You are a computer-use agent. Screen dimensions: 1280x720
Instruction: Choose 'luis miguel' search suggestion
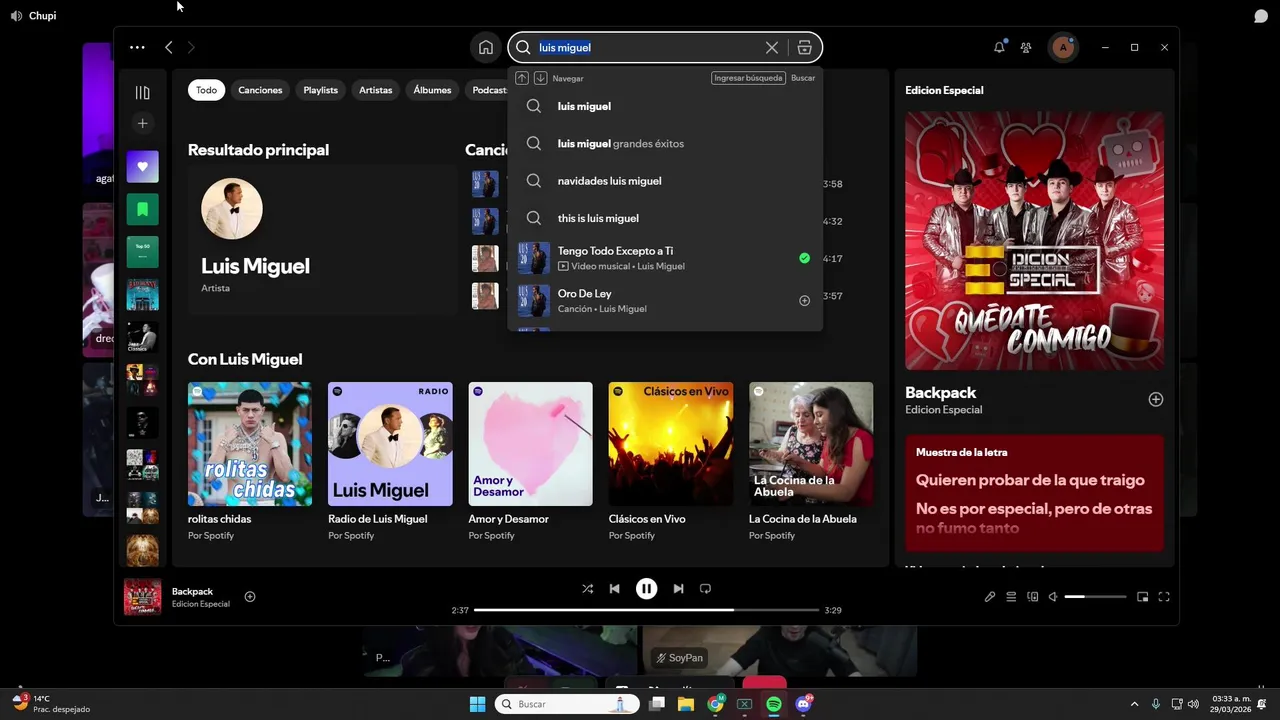[x=665, y=106]
